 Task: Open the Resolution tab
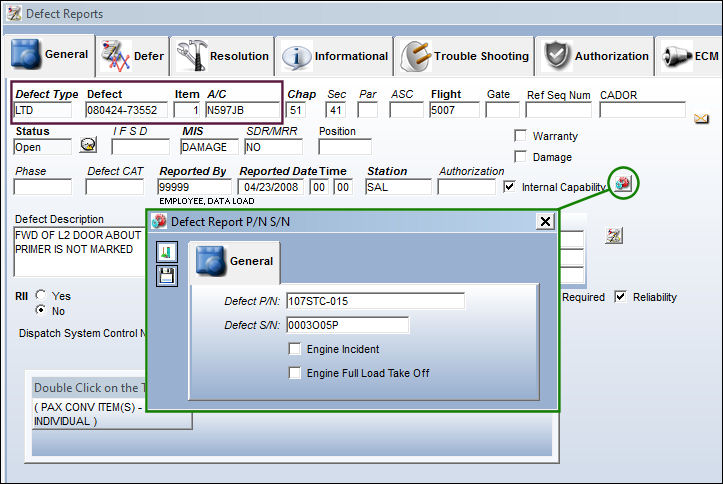click(x=223, y=56)
